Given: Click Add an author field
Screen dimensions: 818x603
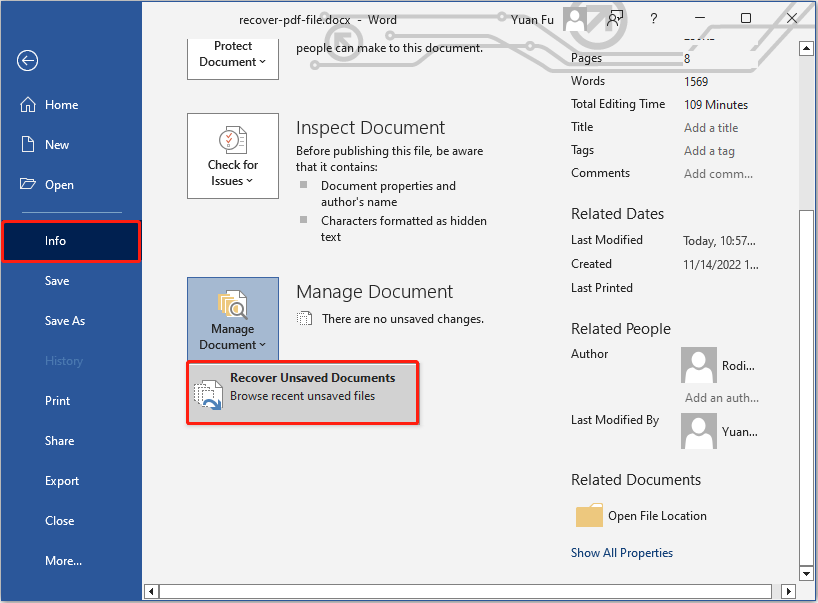Looking at the screenshot, I should pyautogui.click(x=722, y=398).
